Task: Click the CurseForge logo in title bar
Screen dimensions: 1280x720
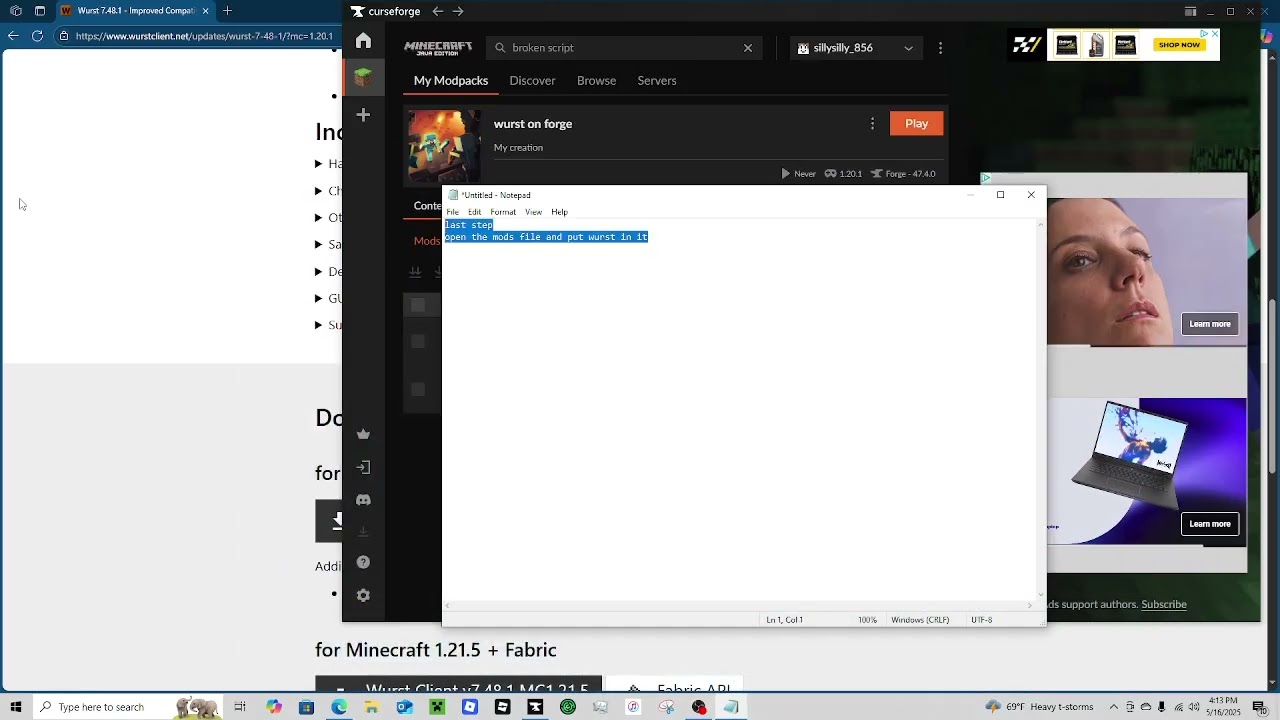Action: [385, 11]
